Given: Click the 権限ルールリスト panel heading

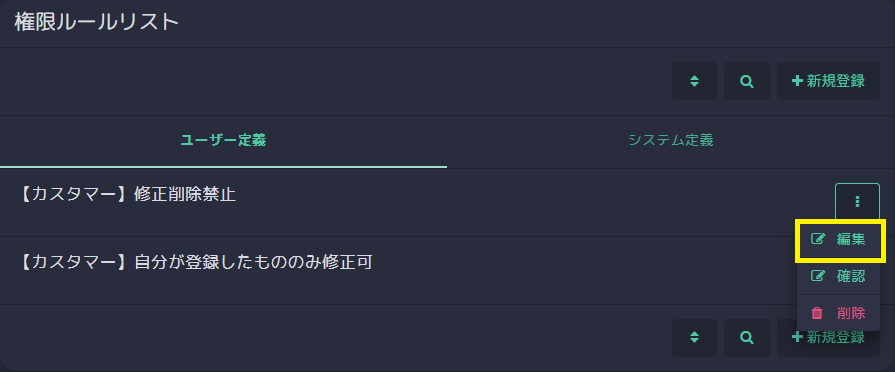Looking at the screenshot, I should (x=97, y=22).
